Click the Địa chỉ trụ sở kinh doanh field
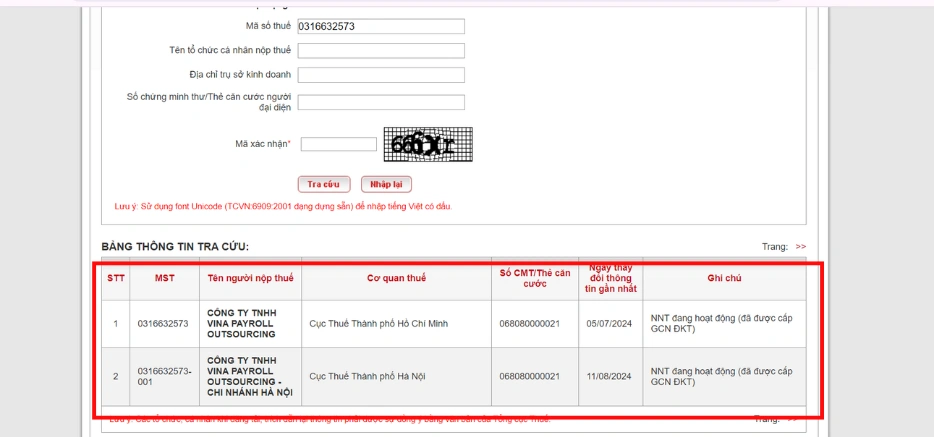 click(381, 75)
